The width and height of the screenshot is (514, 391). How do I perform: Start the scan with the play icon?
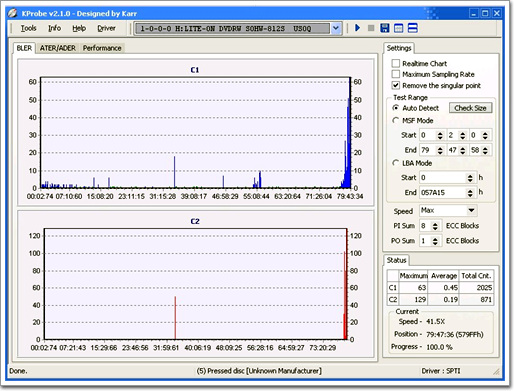(x=358, y=28)
